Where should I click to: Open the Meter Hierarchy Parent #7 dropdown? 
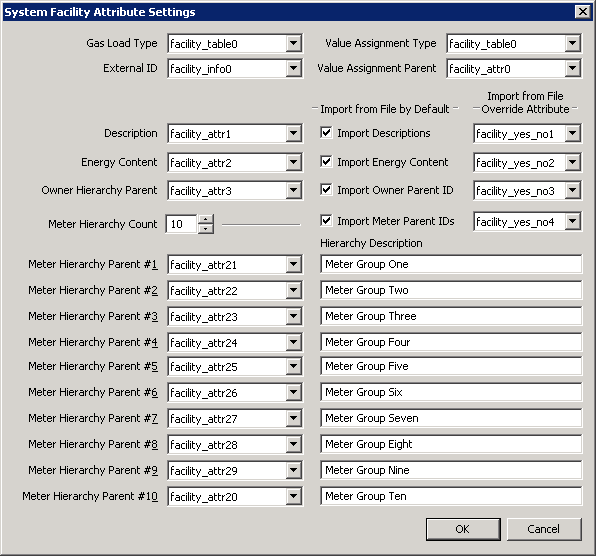293,418
